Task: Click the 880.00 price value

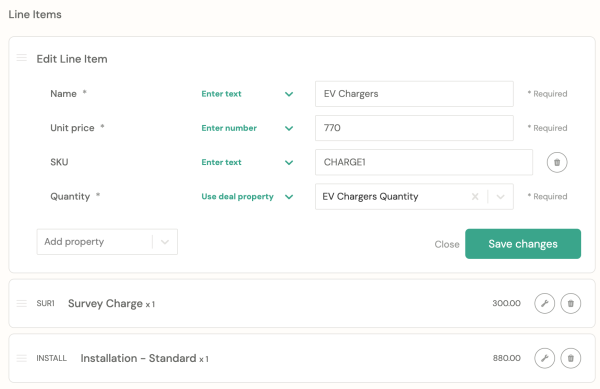Action: [x=507, y=358]
